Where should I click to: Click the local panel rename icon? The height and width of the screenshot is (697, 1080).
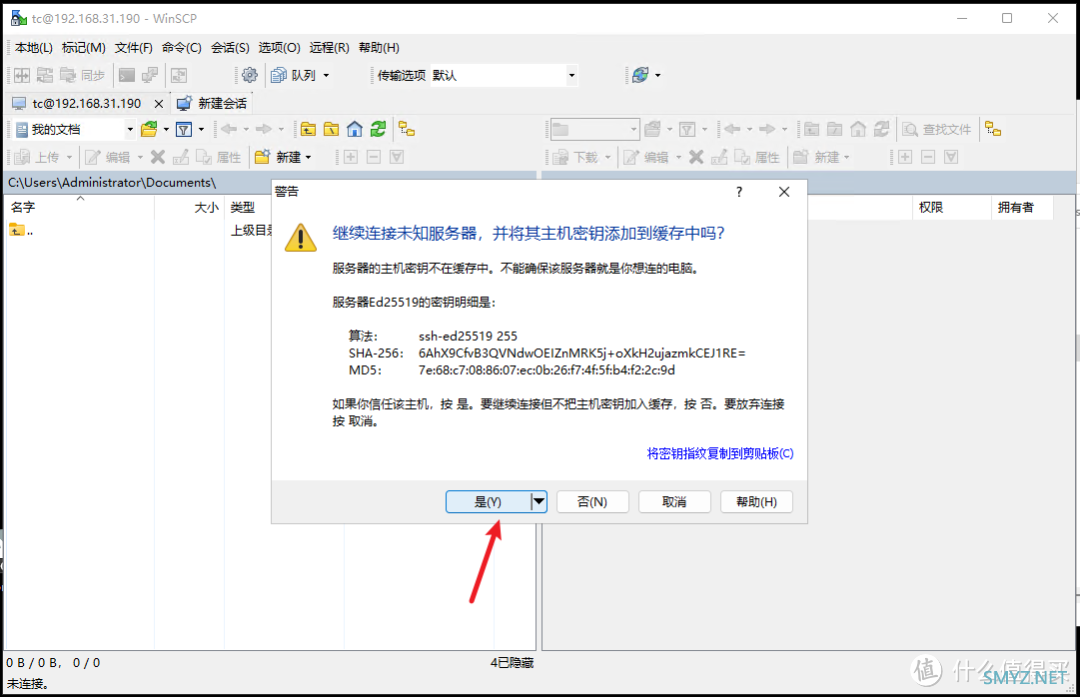[180, 157]
